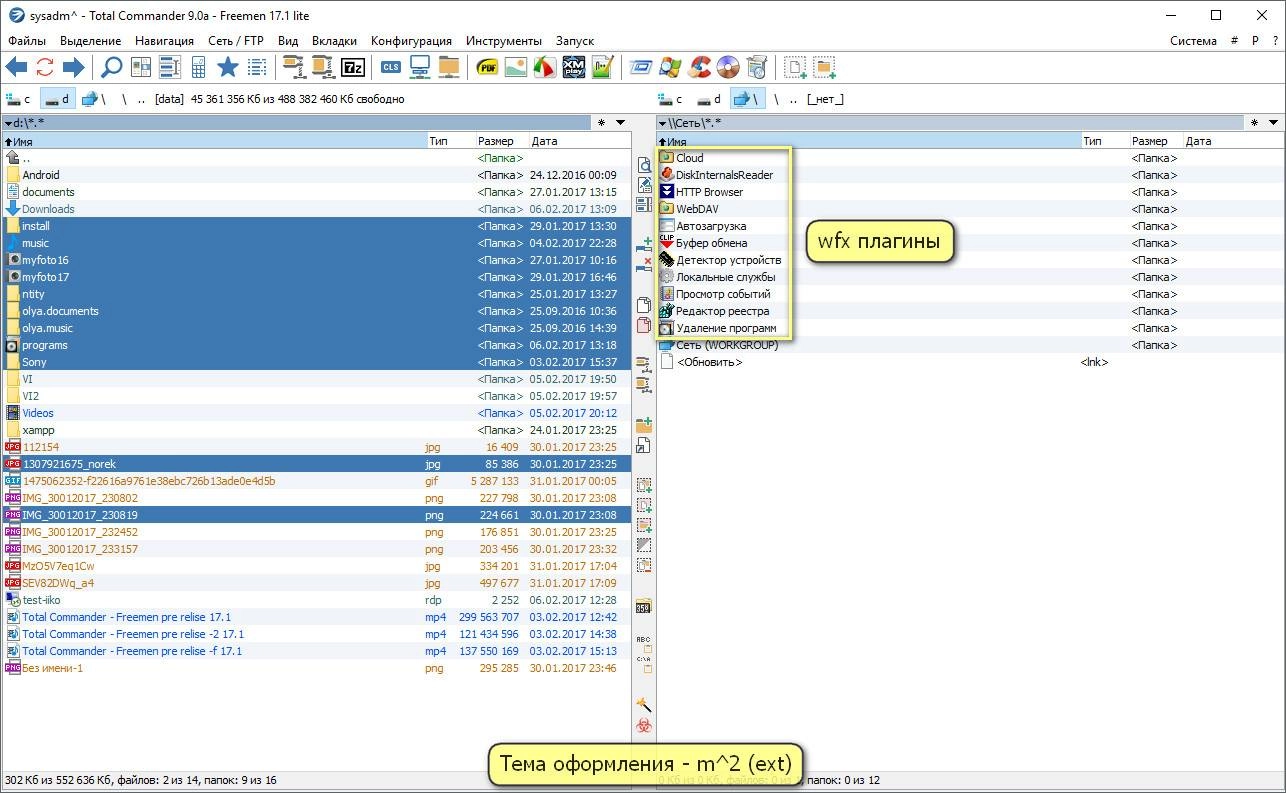Viewport: 1286px width, 793px height.
Task: Select the Downloads folder
Action: [x=316, y=209]
